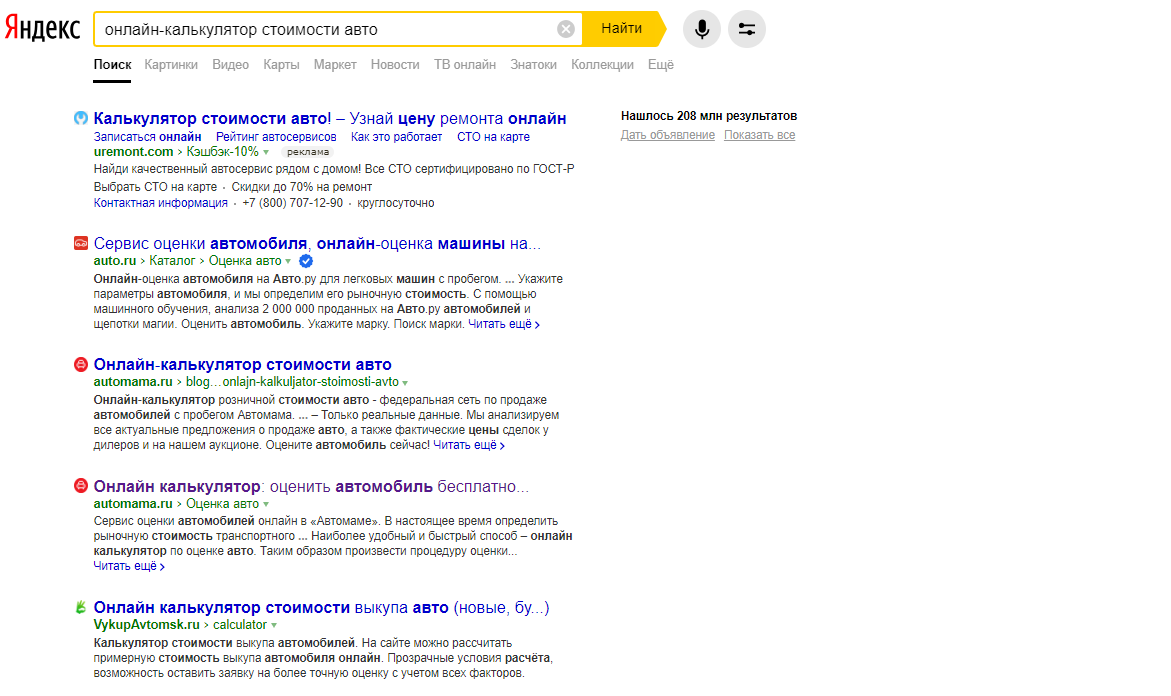Open 'Онлайн калькулятор стоимости выкупа авто' result
Viewport: 1171px width, 696px height.
click(321, 607)
